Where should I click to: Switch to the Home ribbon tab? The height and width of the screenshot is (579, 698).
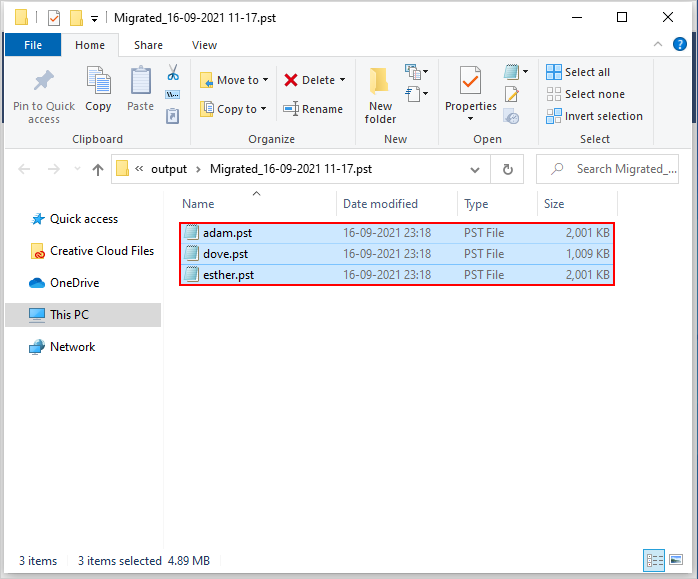pos(90,45)
